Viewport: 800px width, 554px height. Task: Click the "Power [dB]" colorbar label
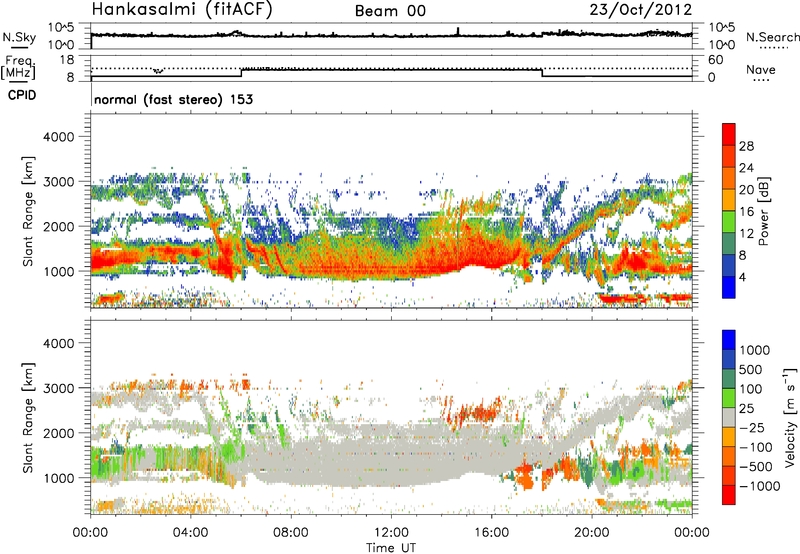click(763, 211)
